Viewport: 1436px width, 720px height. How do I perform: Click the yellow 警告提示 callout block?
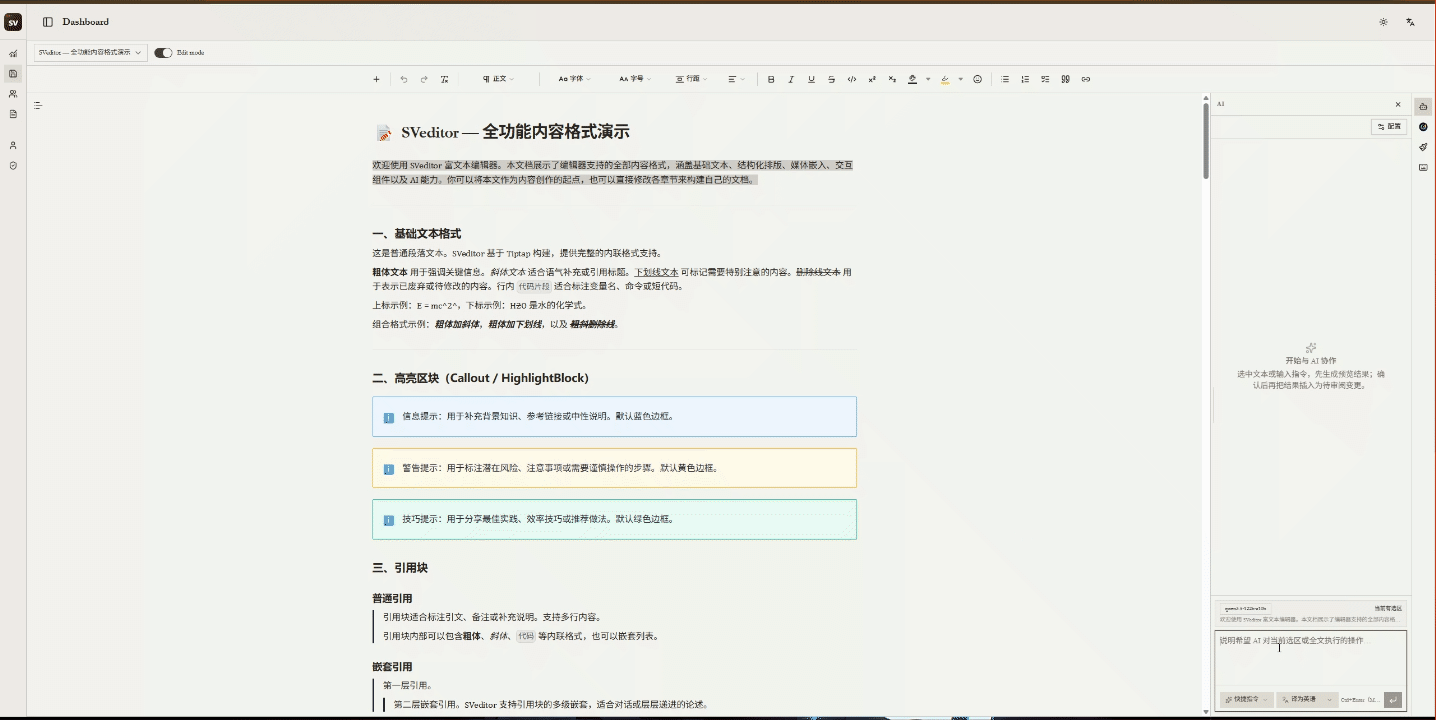click(x=614, y=468)
